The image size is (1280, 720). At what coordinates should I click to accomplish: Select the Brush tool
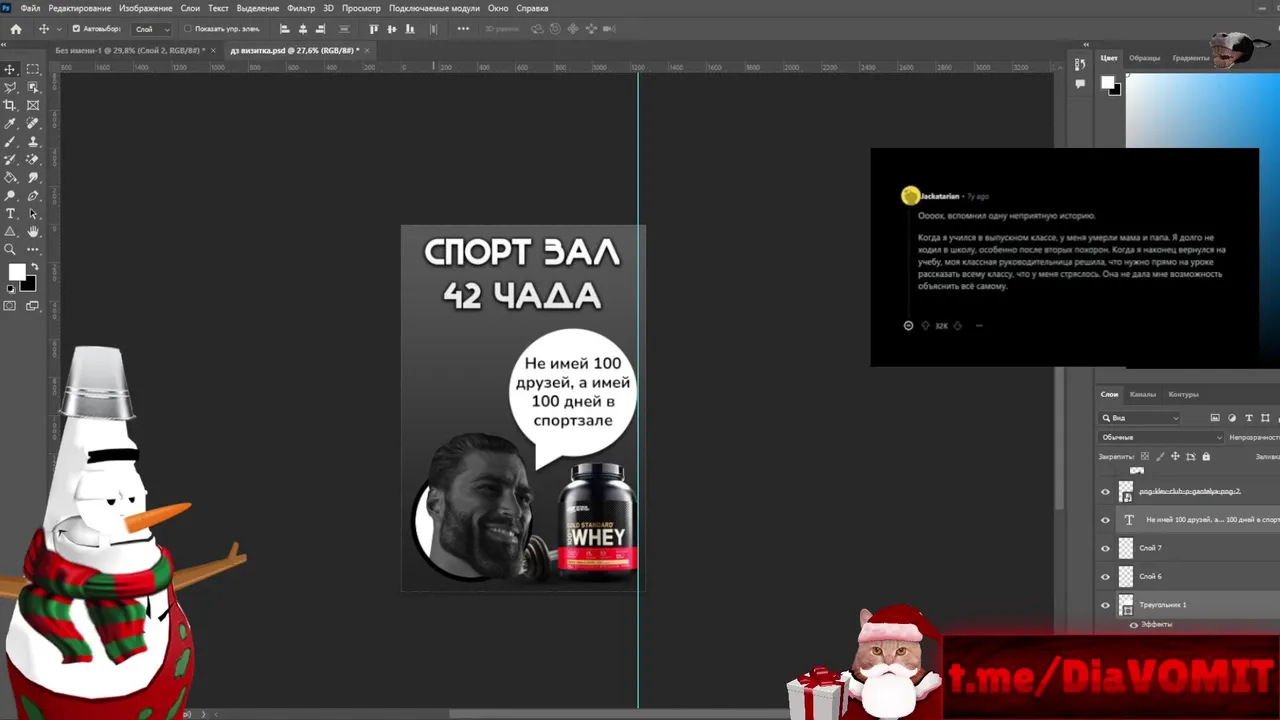(x=10, y=141)
